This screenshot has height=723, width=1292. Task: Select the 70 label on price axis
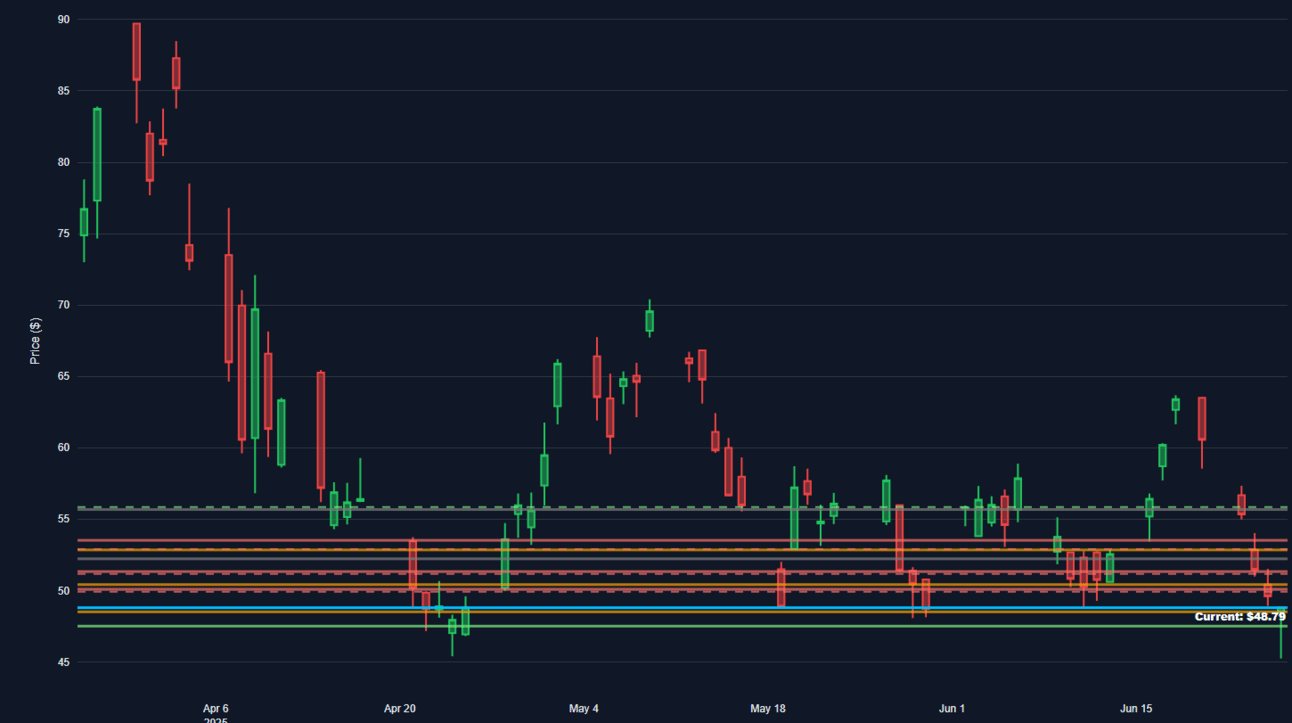coord(64,305)
